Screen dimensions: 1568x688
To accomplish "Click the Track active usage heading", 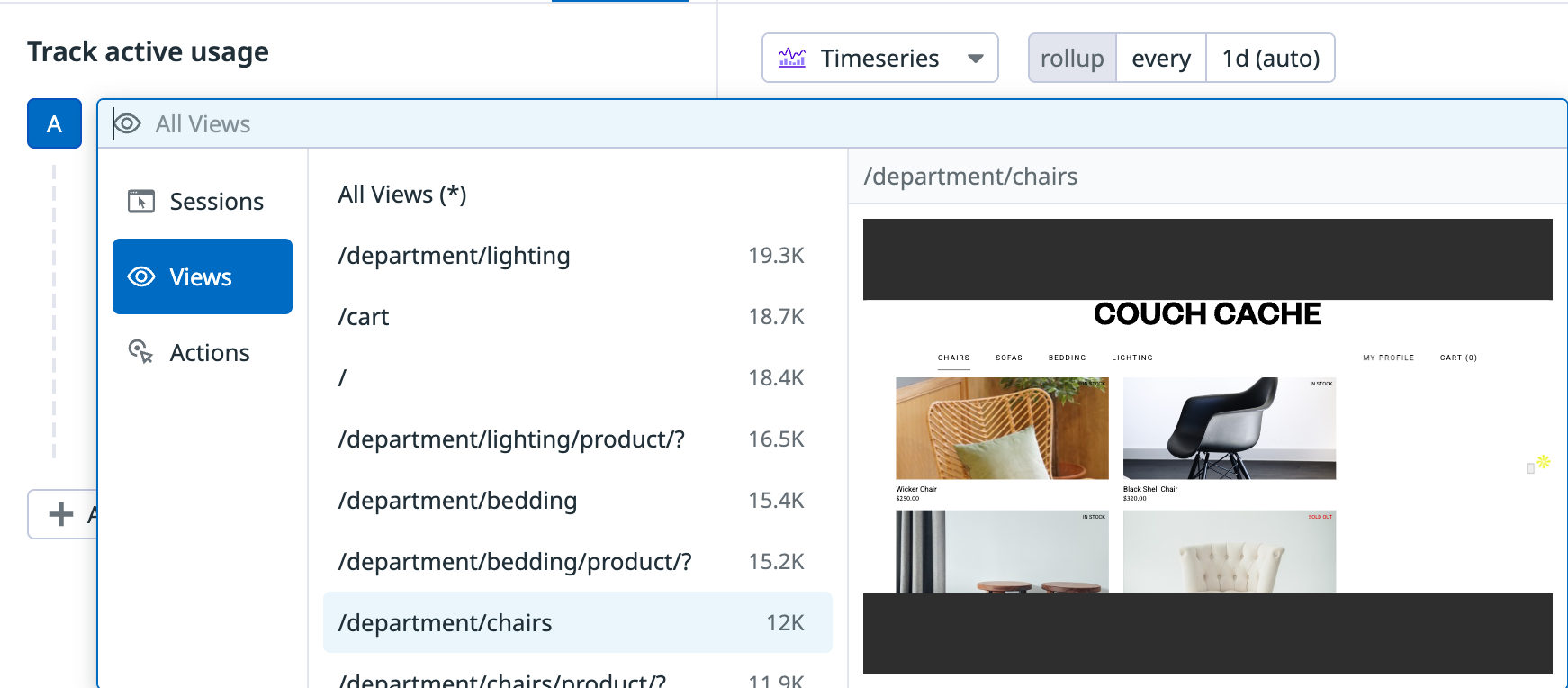I will [x=148, y=51].
